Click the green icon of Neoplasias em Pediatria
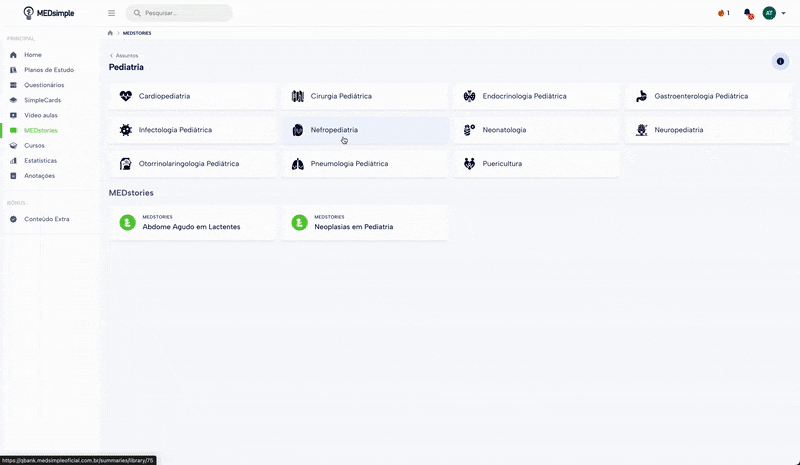Screen dimensions: 800x465 tap(299, 223)
